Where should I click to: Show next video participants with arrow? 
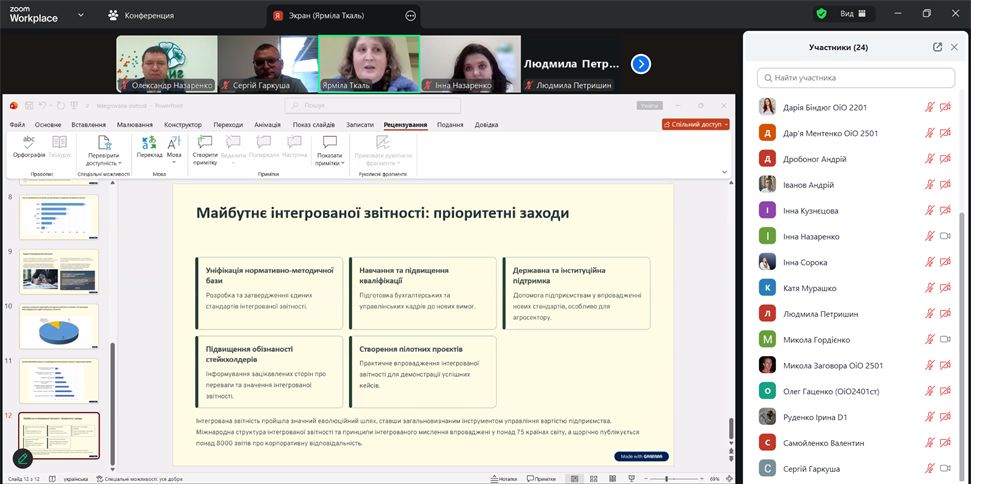coord(641,64)
